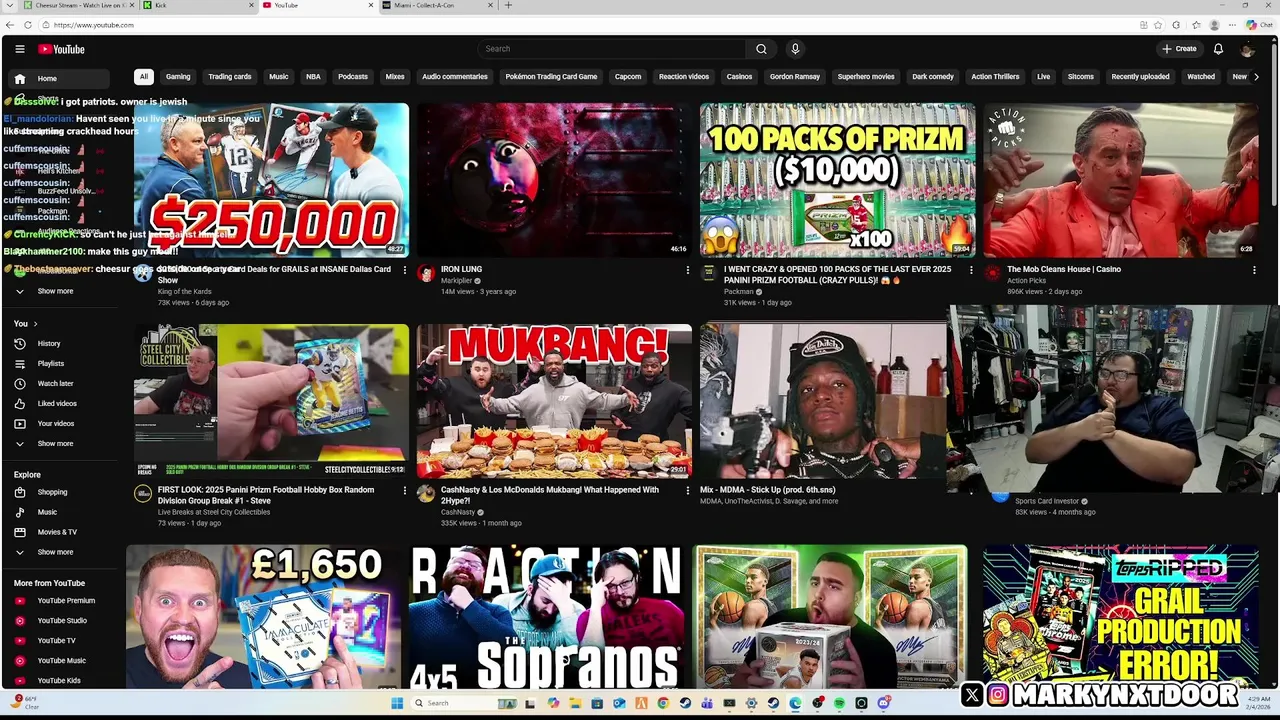The image size is (1280, 720).
Task: Open the notifications bell
Action: (1218, 49)
